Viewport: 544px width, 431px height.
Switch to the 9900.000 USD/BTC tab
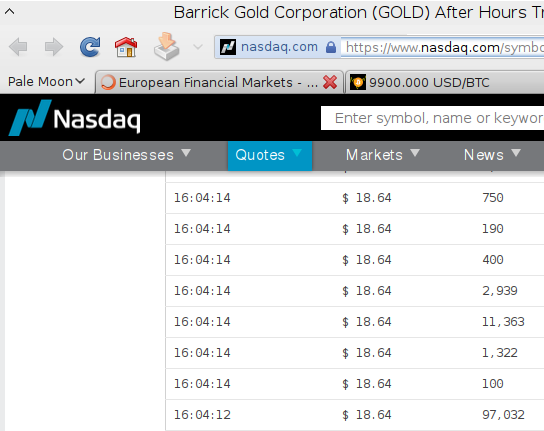click(444, 83)
